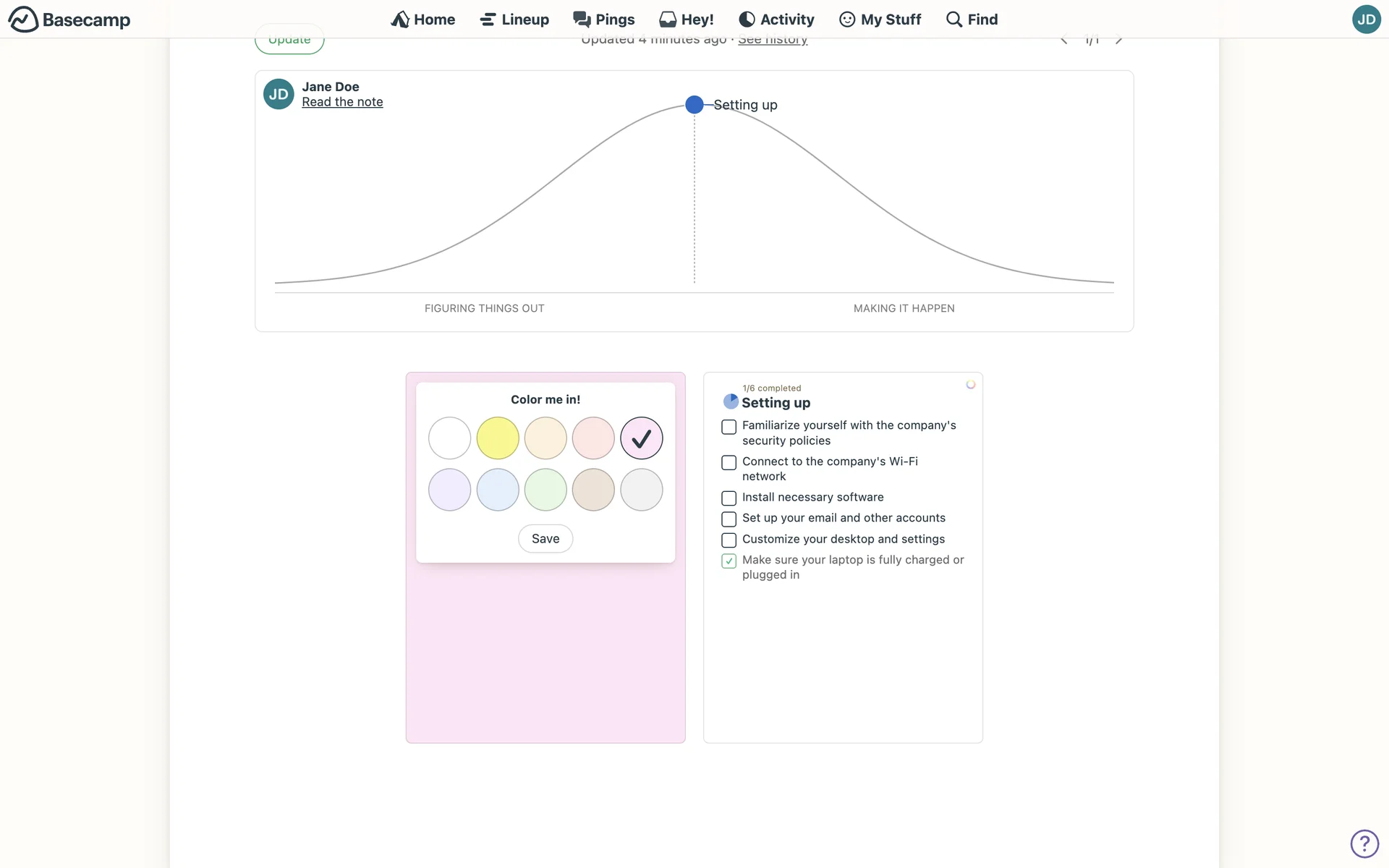Open Find search in top navigation

tap(972, 20)
